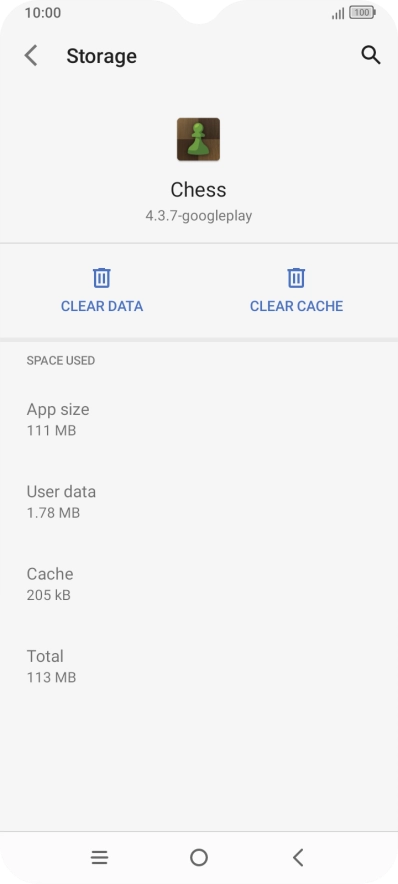
Task: Open the recent apps navigation icon
Action: tap(99, 858)
